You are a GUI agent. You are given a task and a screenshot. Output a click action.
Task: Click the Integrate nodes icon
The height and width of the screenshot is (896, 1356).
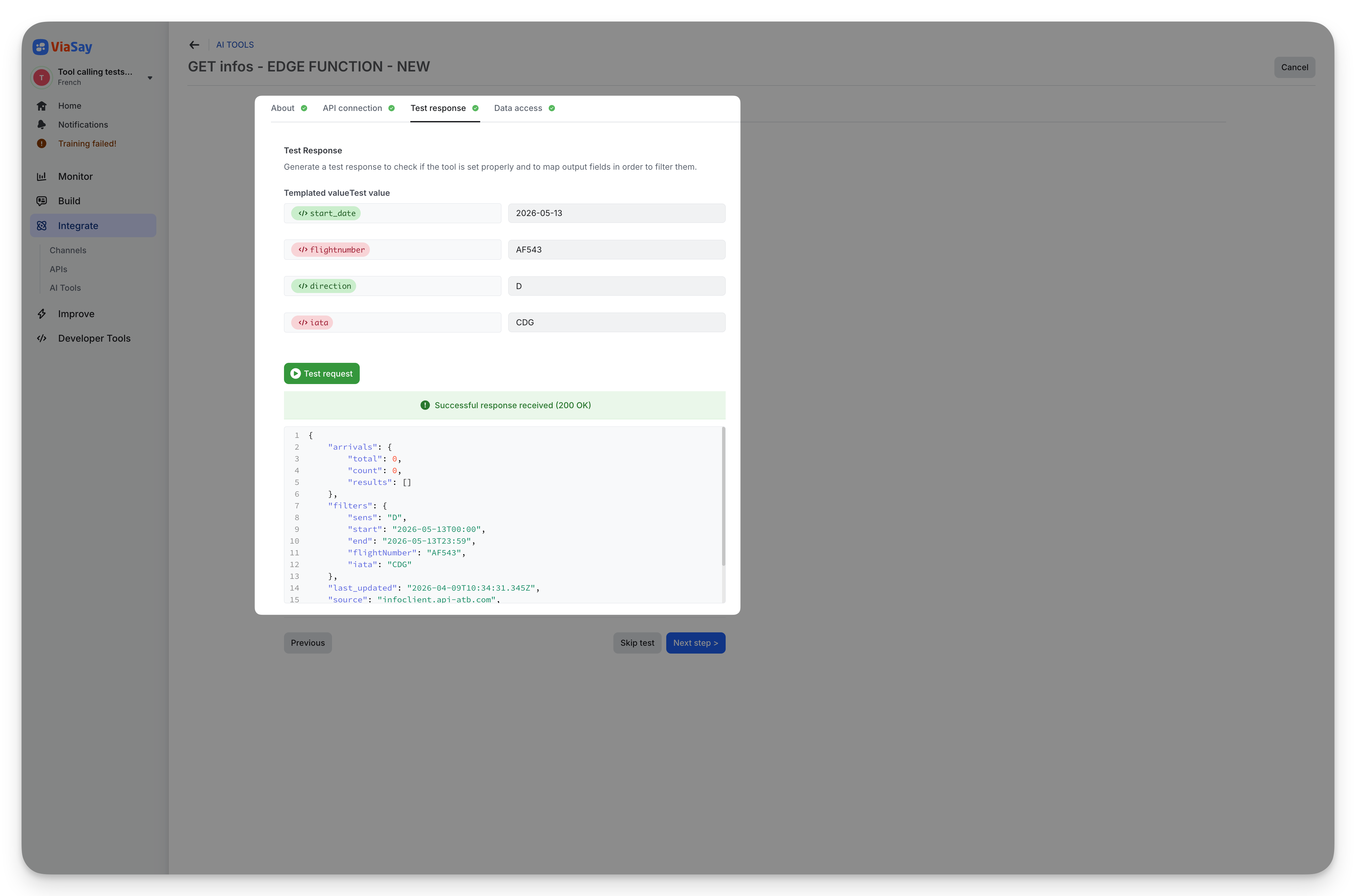pos(42,225)
